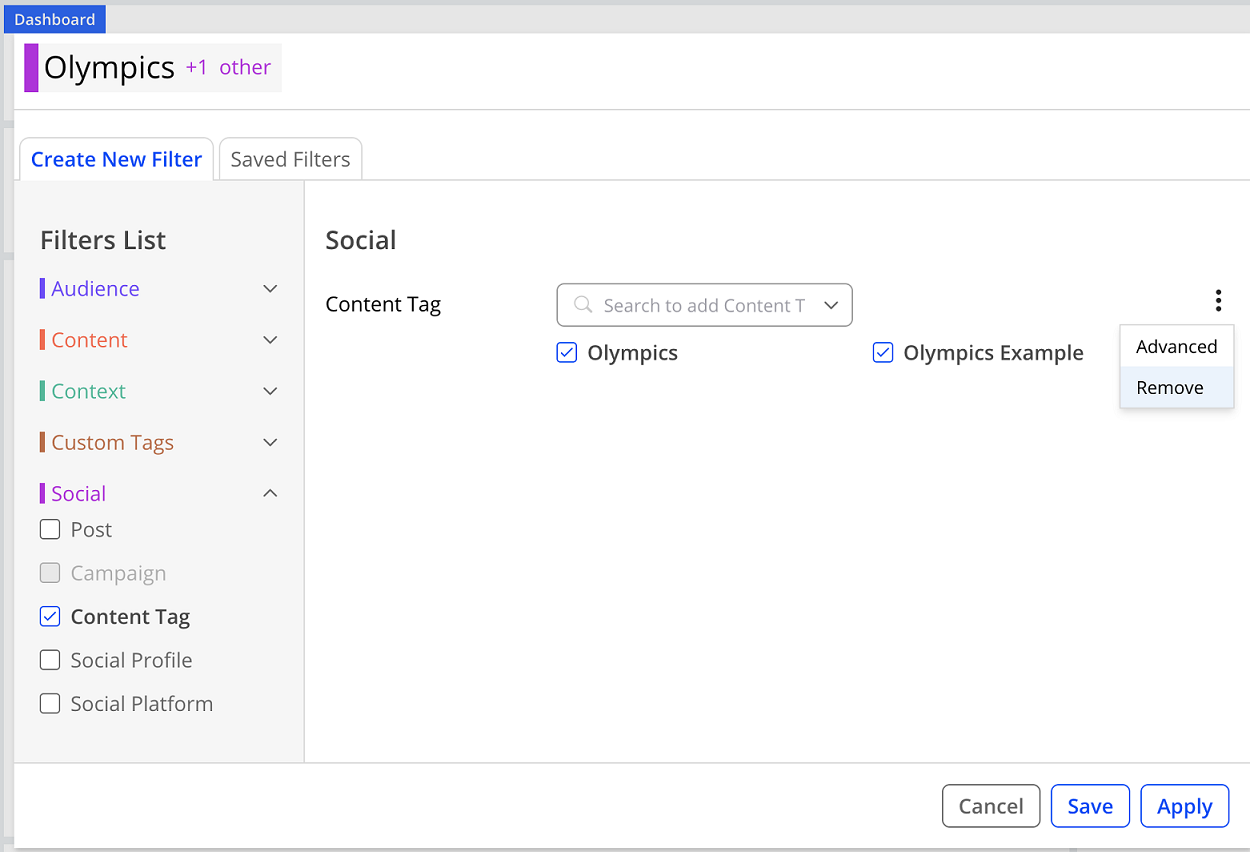The height and width of the screenshot is (852, 1250).
Task: Enable the Social Platform checkbox
Action: [x=50, y=704]
